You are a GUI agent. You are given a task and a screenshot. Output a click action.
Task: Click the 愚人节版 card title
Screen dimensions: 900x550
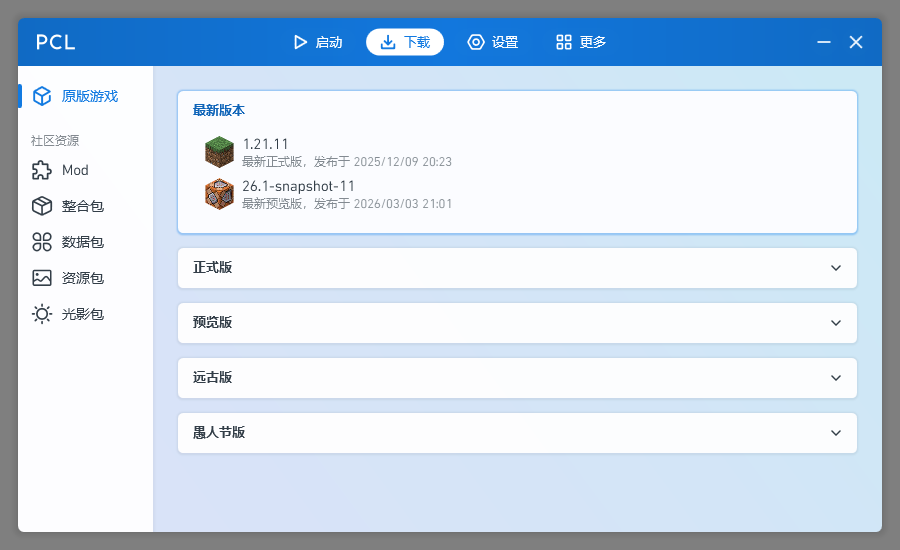tap(219, 432)
